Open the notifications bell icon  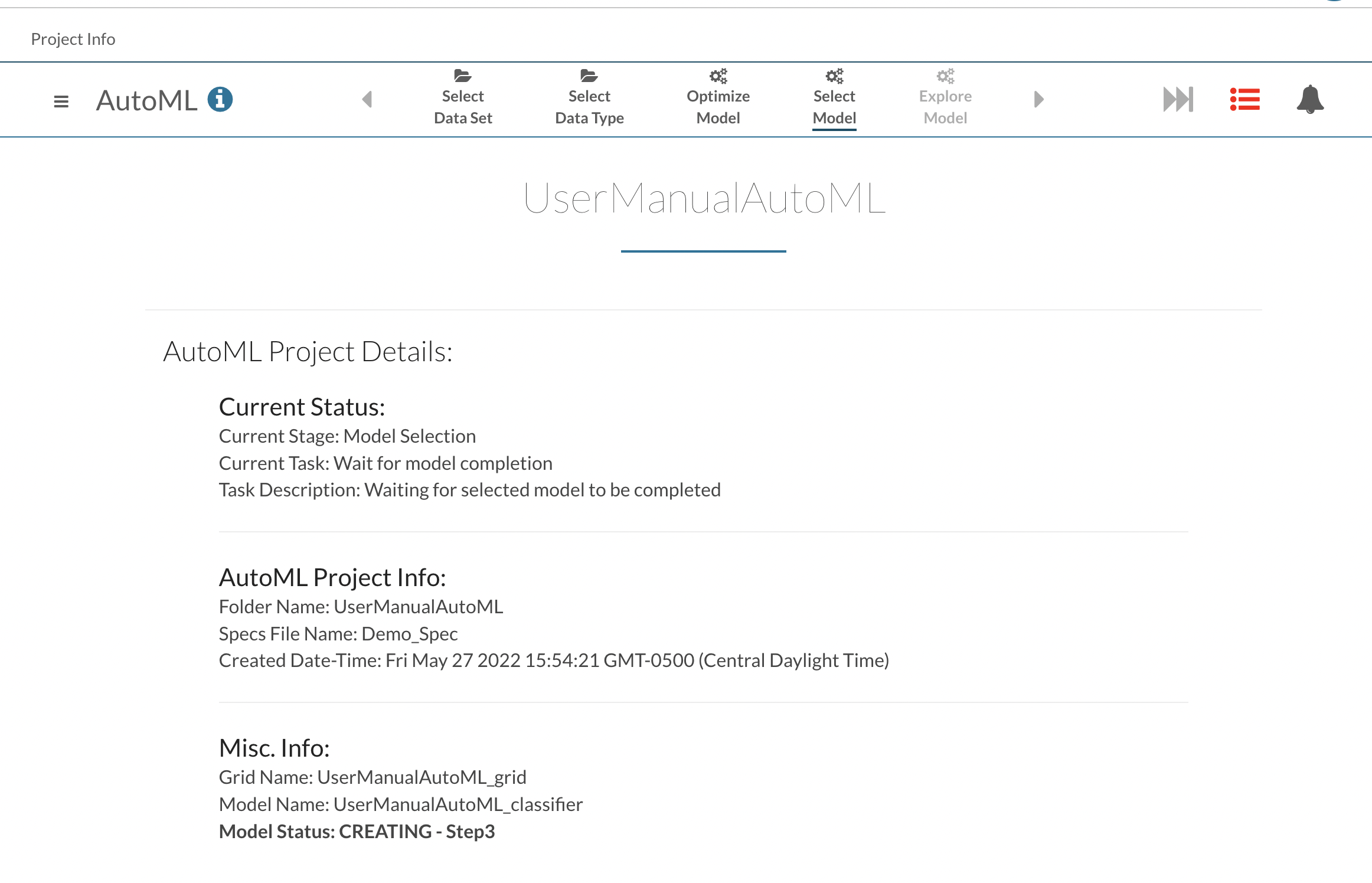tap(1310, 99)
